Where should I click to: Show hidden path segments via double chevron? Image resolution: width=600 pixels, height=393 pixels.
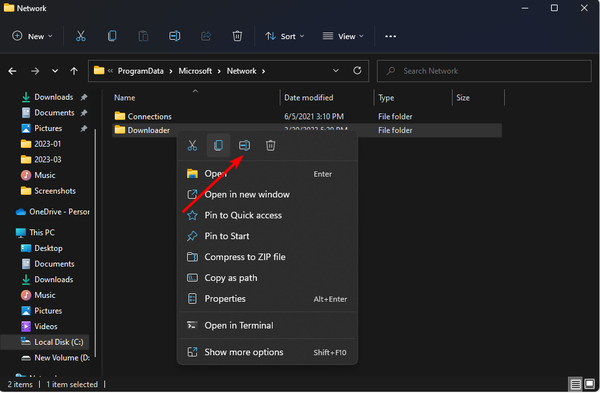tap(110, 71)
